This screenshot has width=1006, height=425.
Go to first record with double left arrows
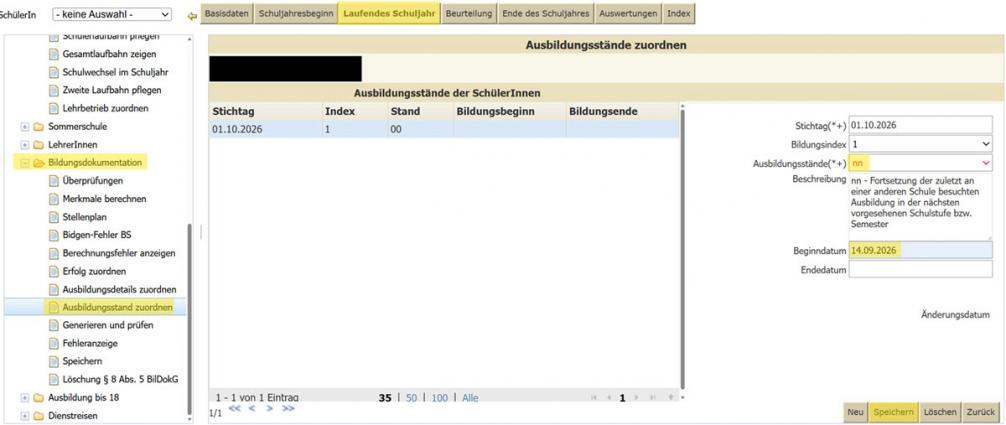click(234, 408)
